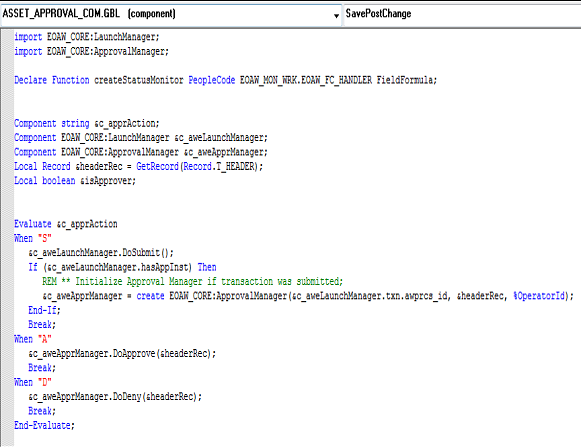Click '%OperatorId' in the create statement
This screenshot has height=447, width=581.
tap(539, 296)
